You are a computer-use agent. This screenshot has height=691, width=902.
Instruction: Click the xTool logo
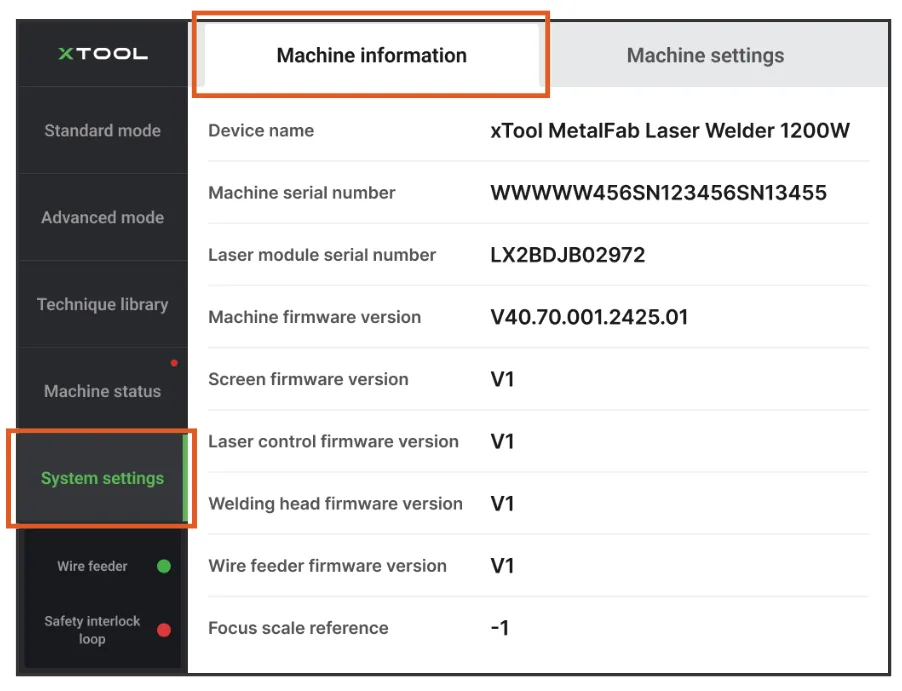[x=102, y=54]
